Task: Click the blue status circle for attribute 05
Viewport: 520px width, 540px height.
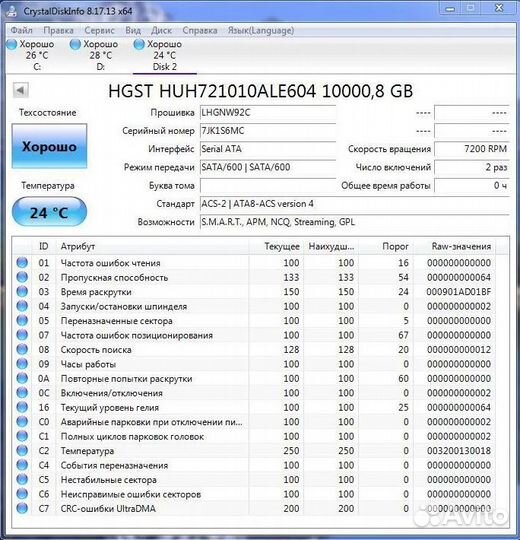Action: (22, 320)
